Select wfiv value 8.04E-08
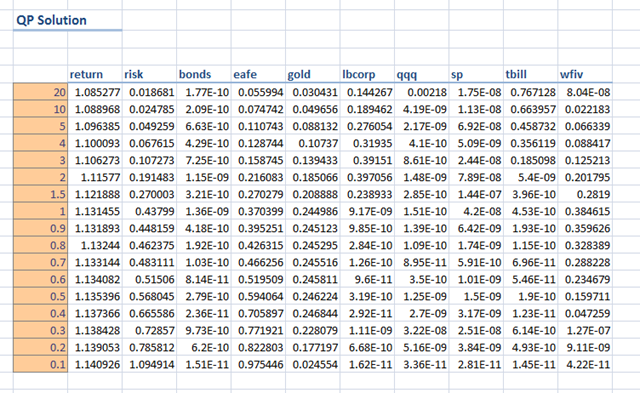 click(x=585, y=92)
